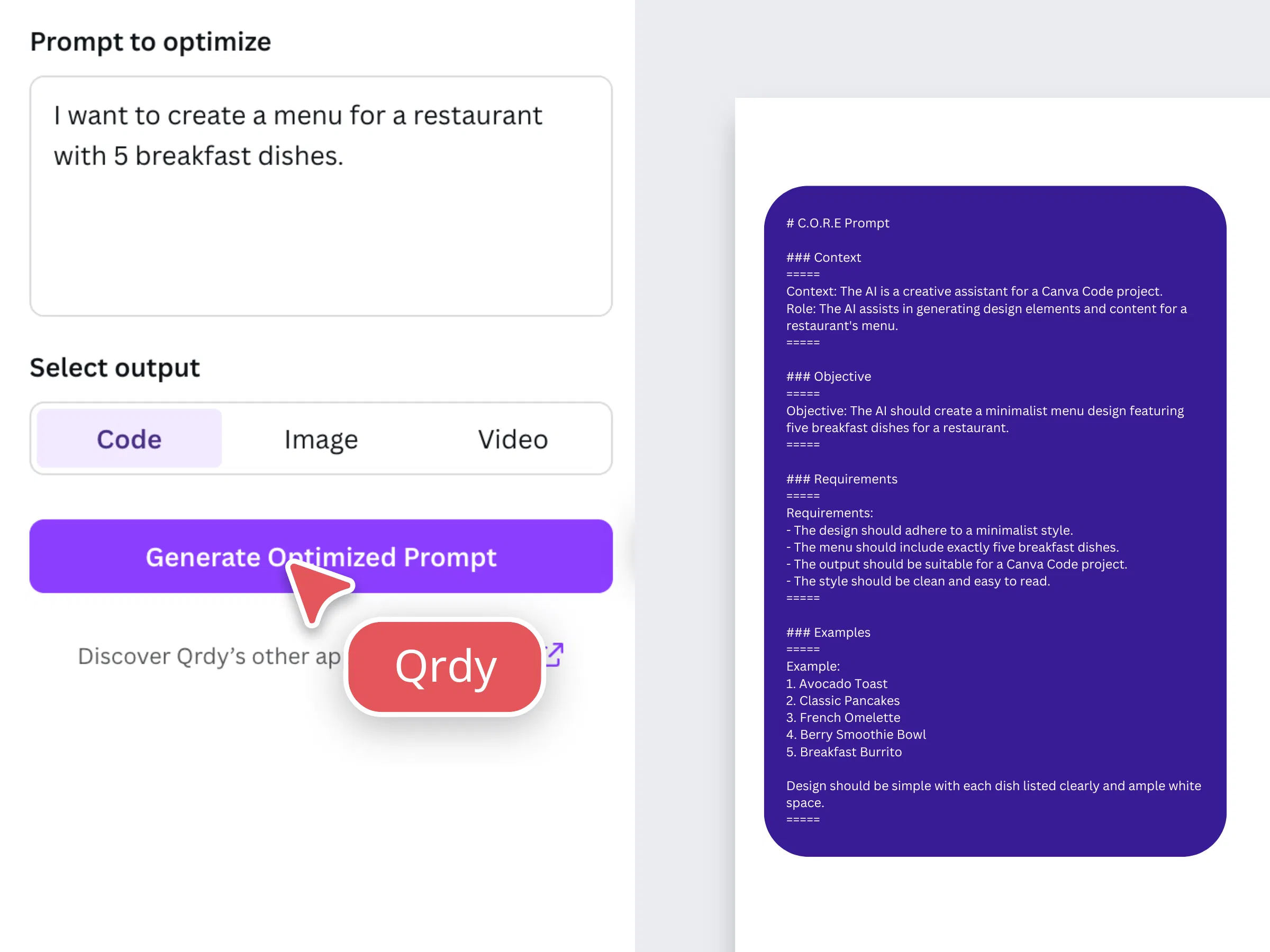The image size is (1270, 952).
Task: Click the '# C.O.R.E Prompt' heading text
Action: tap(837, 223)
